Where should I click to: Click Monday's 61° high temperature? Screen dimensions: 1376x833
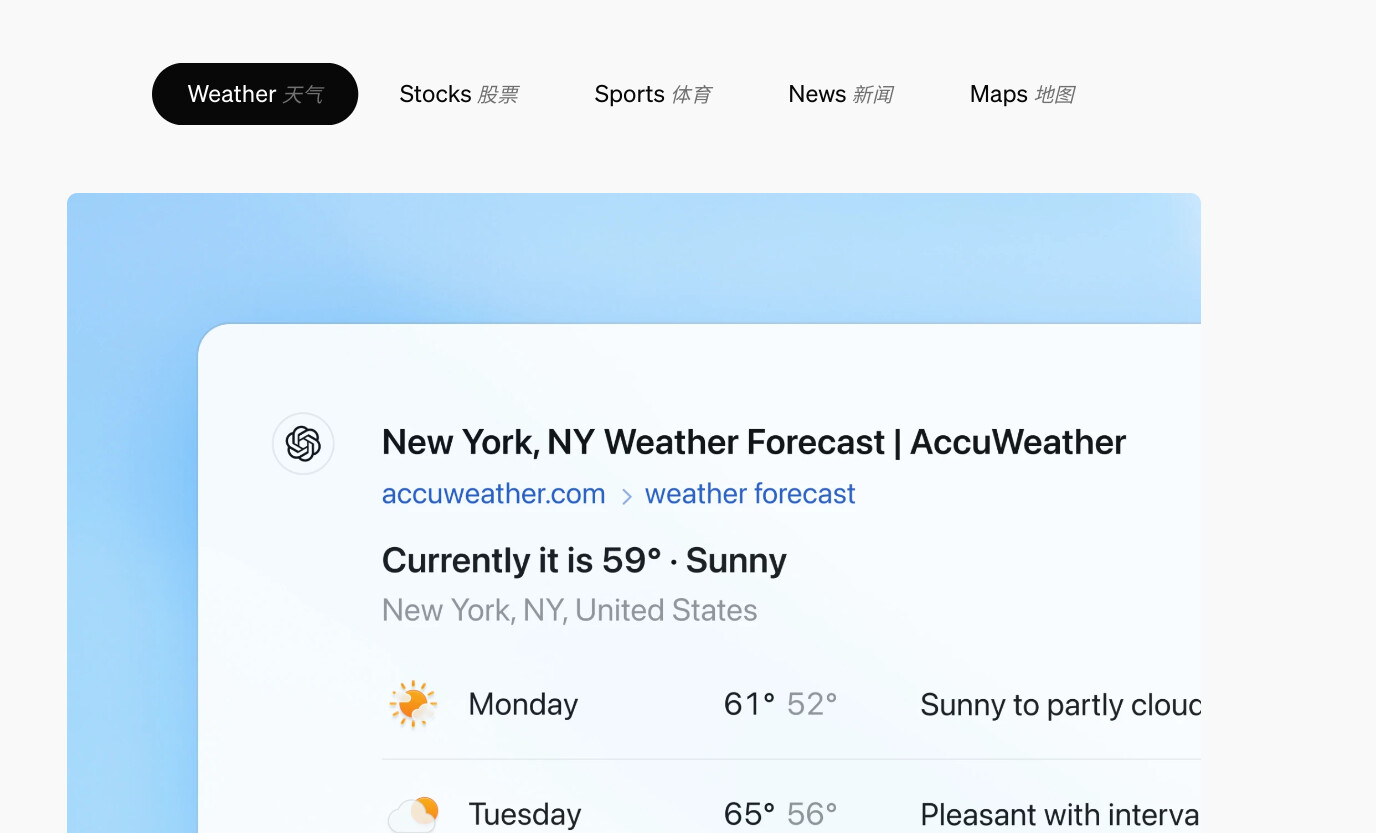(x=749, y=704)
